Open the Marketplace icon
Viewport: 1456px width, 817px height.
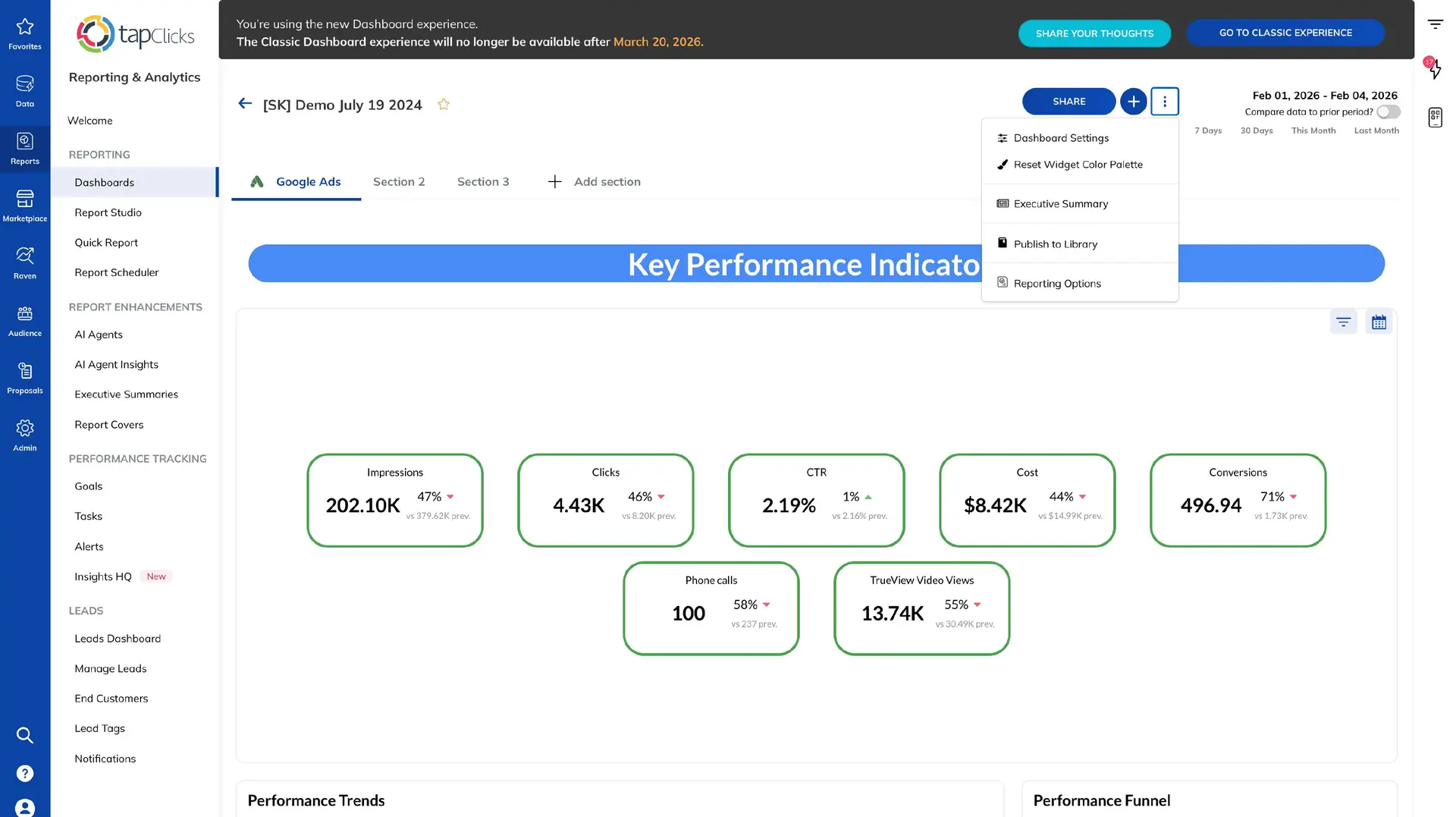point(25,206)
